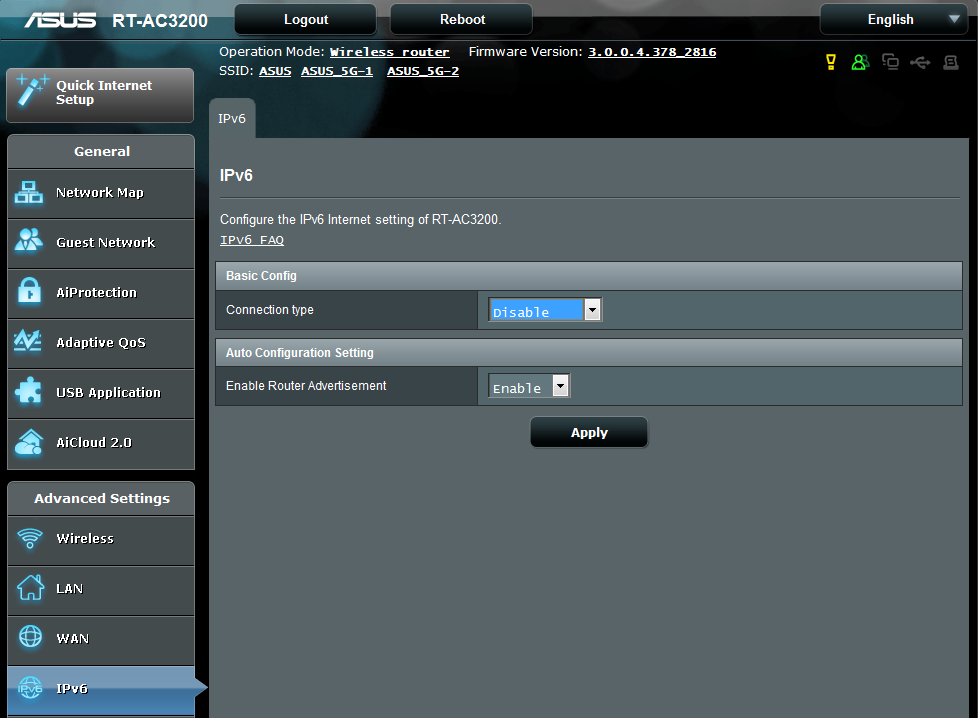Click the IPv6 page heading
978x718 pixels.
coord(236,175)
